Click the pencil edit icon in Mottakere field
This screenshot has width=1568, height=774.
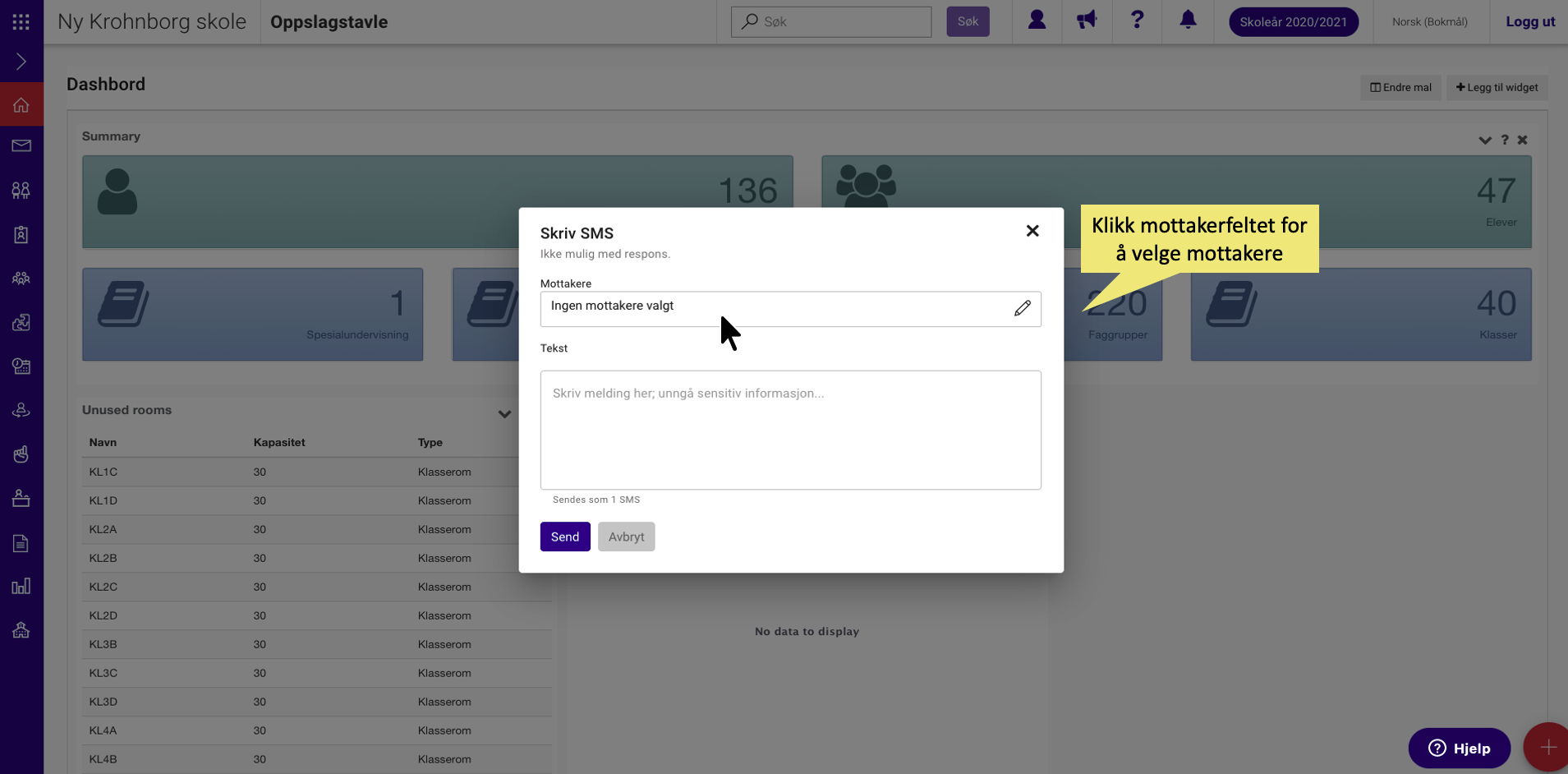[1022, 308]
